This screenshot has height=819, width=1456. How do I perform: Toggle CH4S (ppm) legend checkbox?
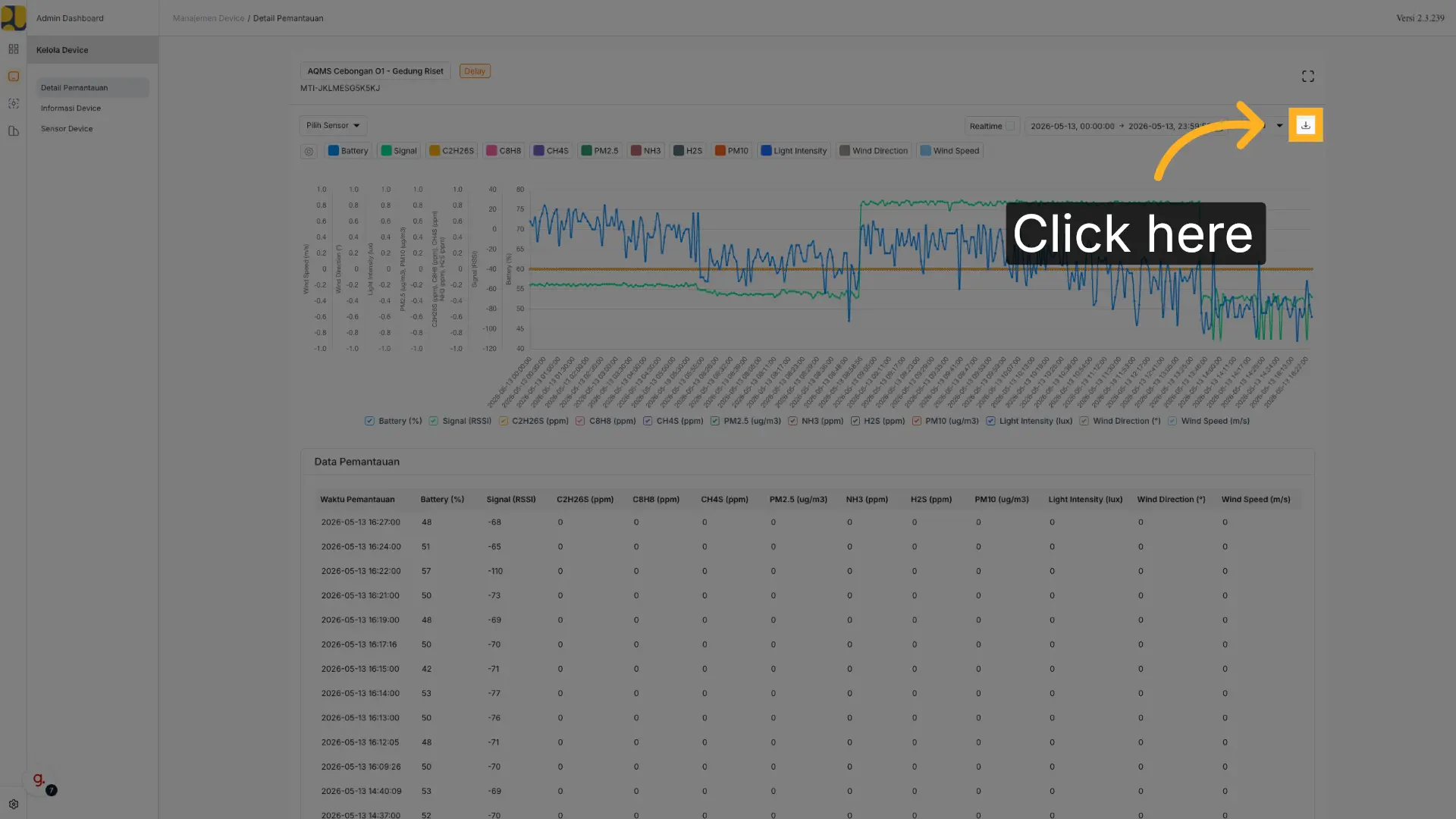click(648, 421)
